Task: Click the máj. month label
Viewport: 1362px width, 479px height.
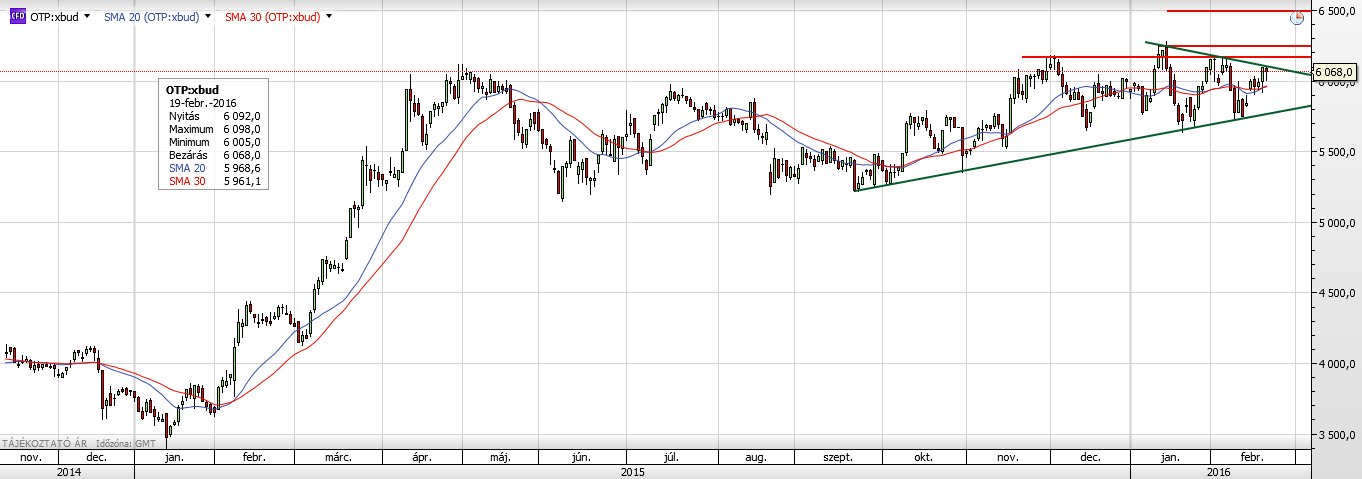Action: [500, 458]
